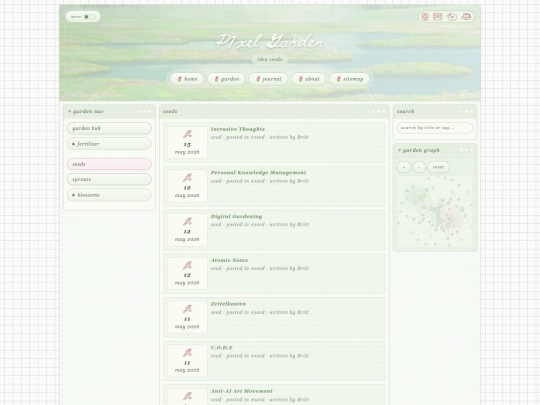Viewport: 540px width, 405px height.
Task: Click author Britt under Atomic Notes
Action: pyautogui.click(x=303, y=268)
